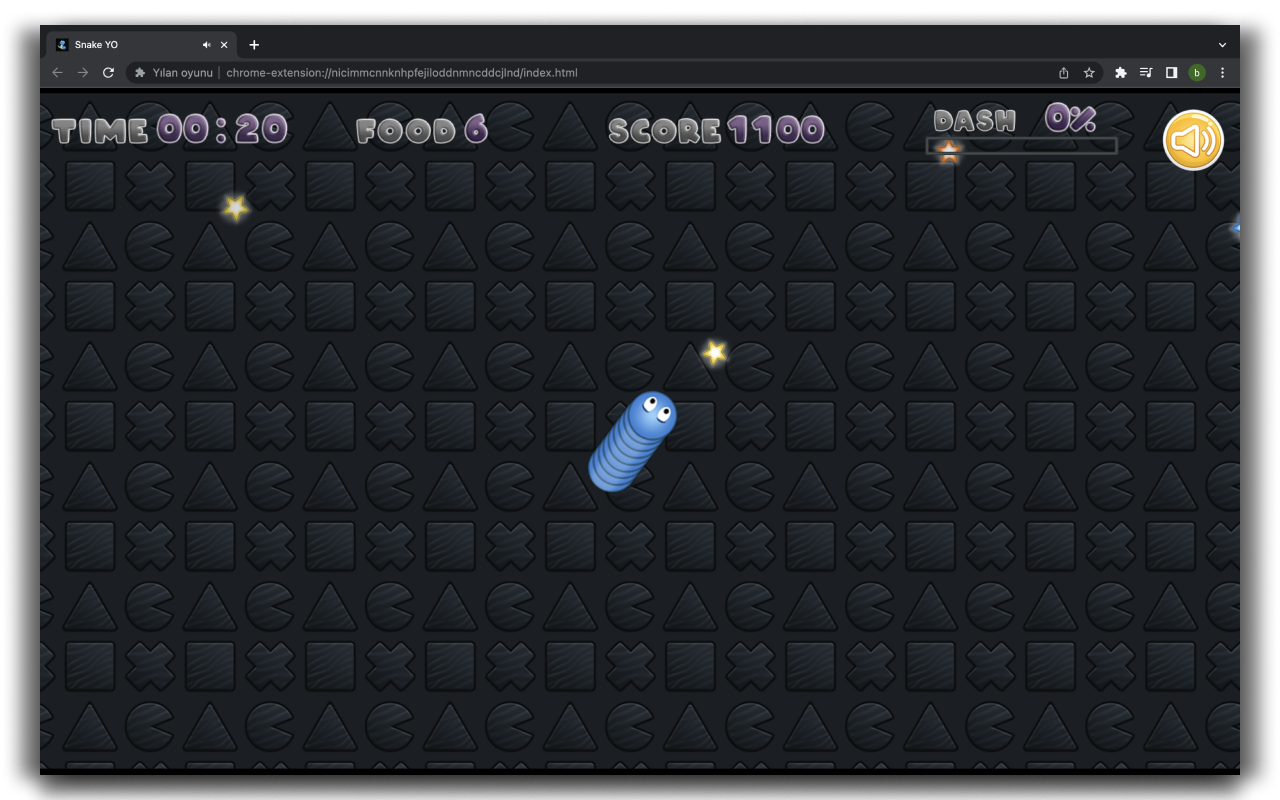The height and width of the screenshot is (800, 1280).
Task: Toggle the green profile avatar b
Action: tap(1196, 72)
